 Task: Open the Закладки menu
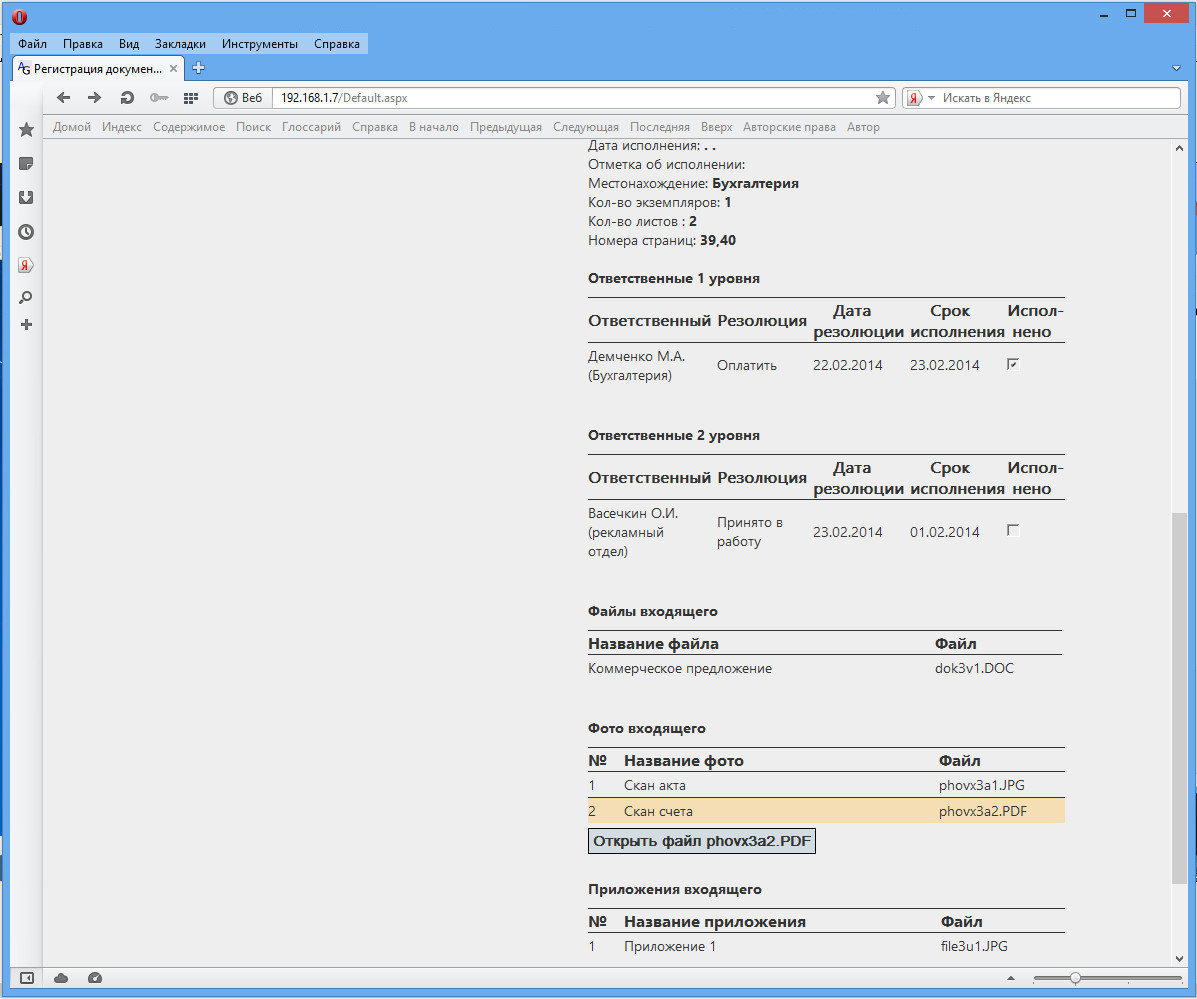[x=180, y=44]
